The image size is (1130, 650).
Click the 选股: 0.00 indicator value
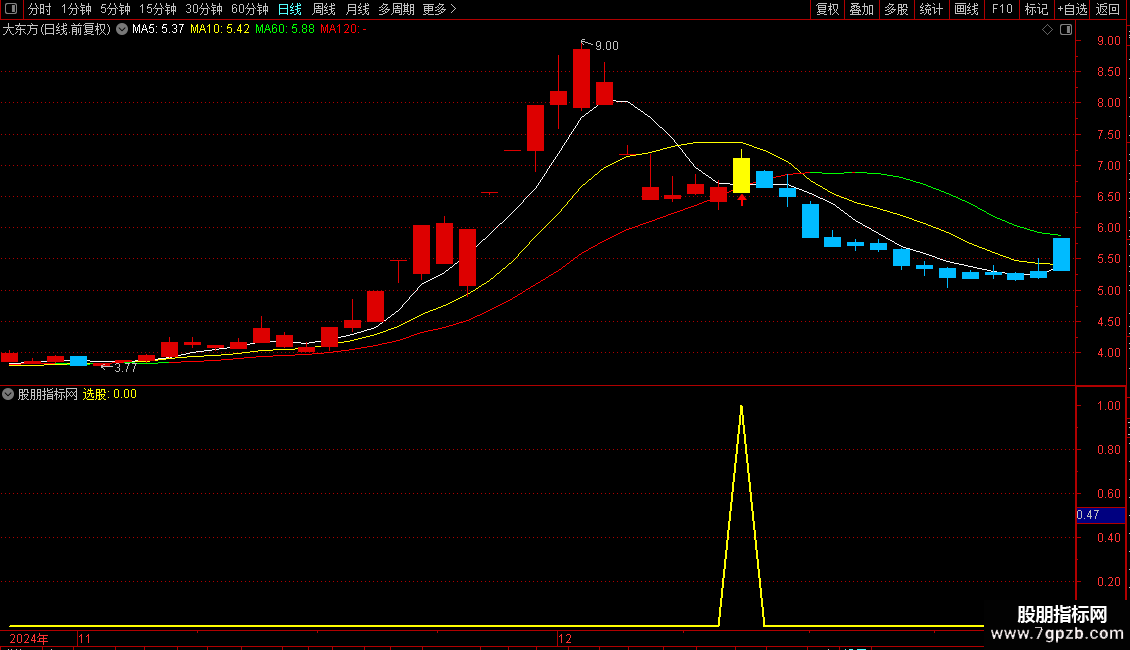[x=110, y=394]
